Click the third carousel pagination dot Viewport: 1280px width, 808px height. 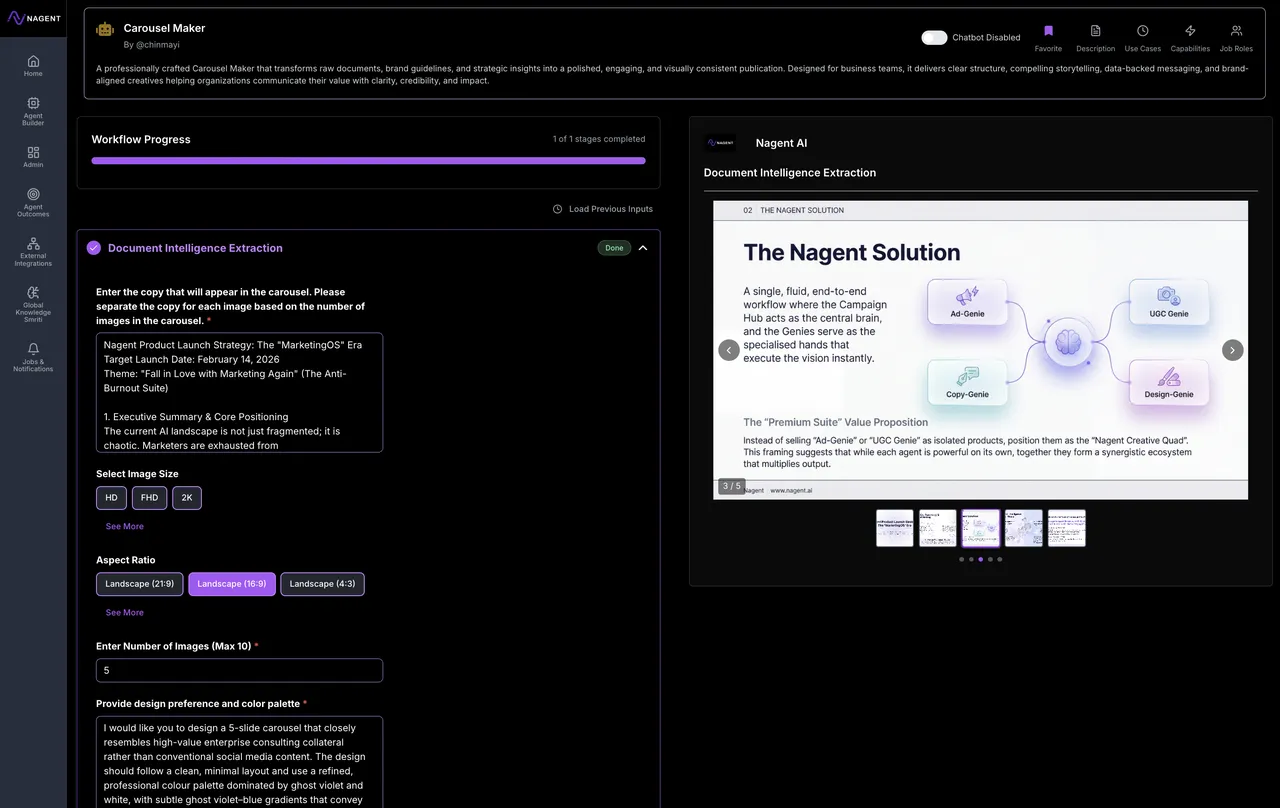981,559
